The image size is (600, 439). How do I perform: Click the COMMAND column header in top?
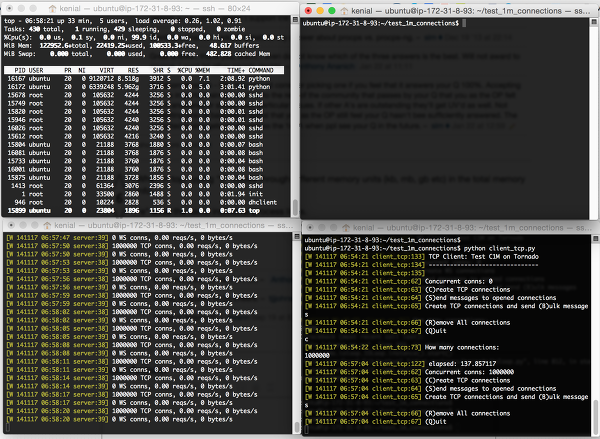coord(261,70)
